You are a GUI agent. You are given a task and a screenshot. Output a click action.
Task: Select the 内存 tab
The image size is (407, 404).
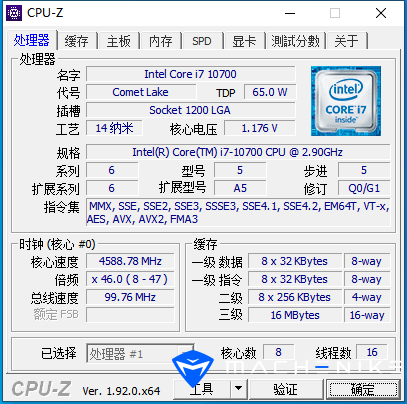pos(161,41)
